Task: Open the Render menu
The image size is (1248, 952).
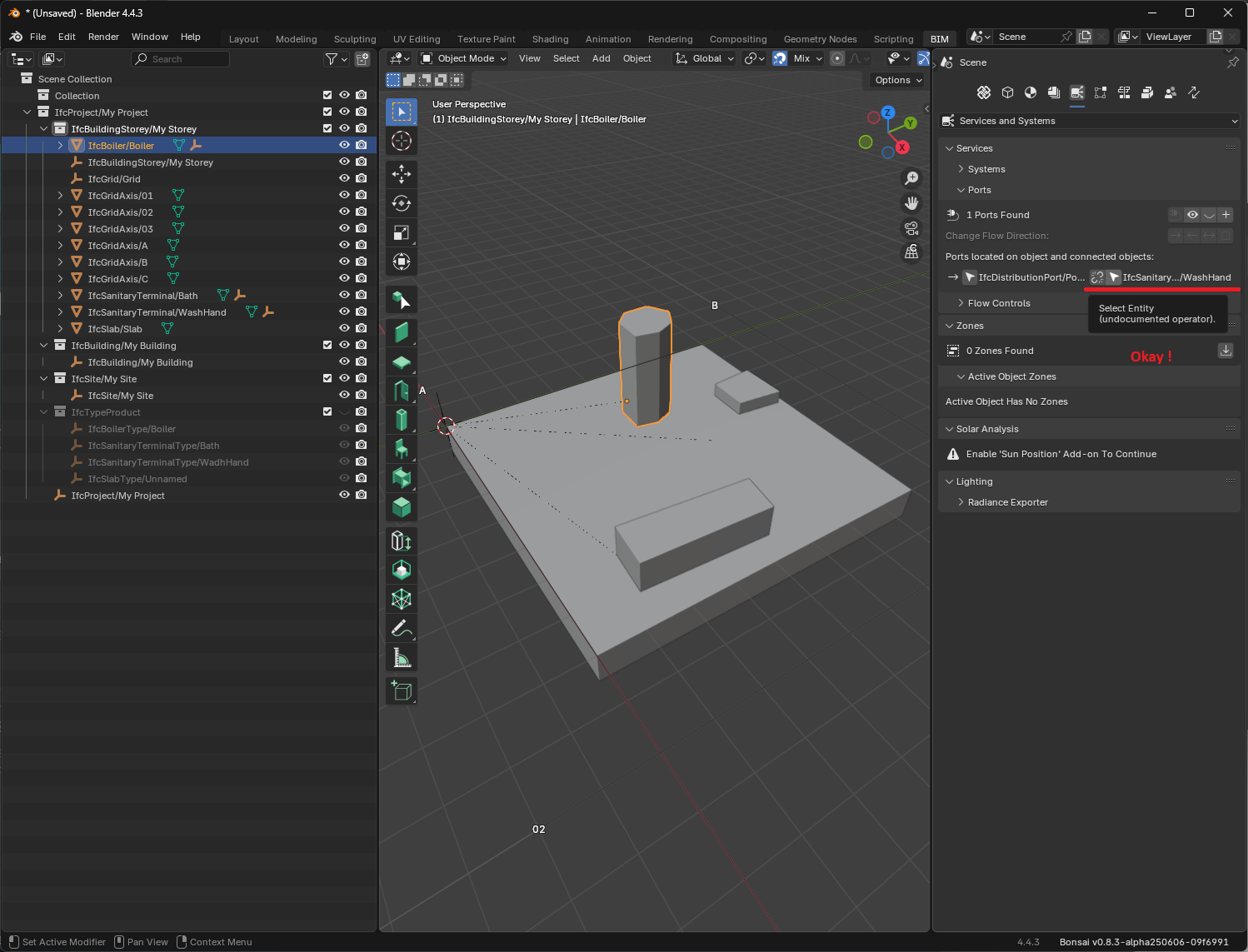Action: (x=103, y=37)
